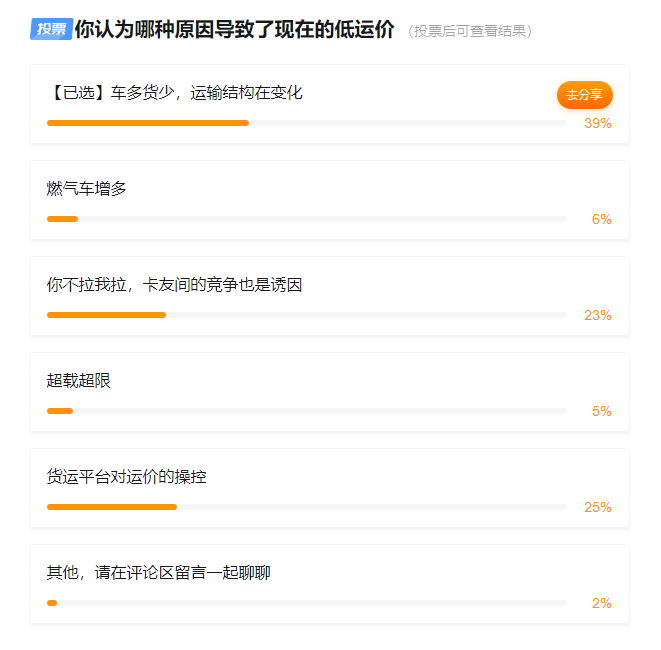
Task: Click the 2% percentage label
Action: coord(602,604)
